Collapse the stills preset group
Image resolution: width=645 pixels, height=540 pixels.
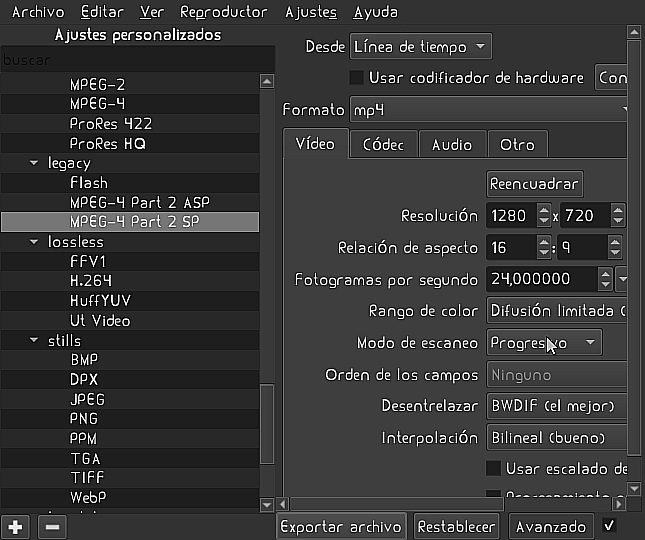(x=35, y=341)
